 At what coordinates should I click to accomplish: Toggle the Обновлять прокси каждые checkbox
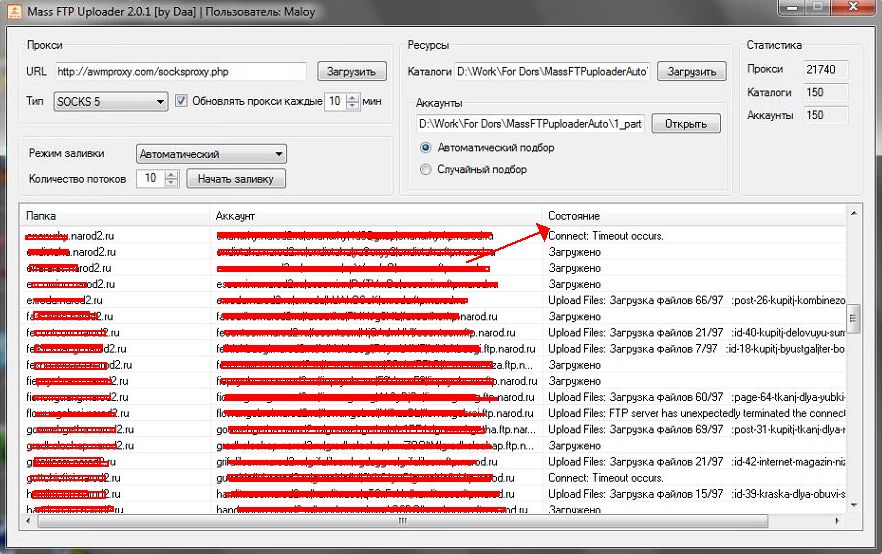click(181, 101)
